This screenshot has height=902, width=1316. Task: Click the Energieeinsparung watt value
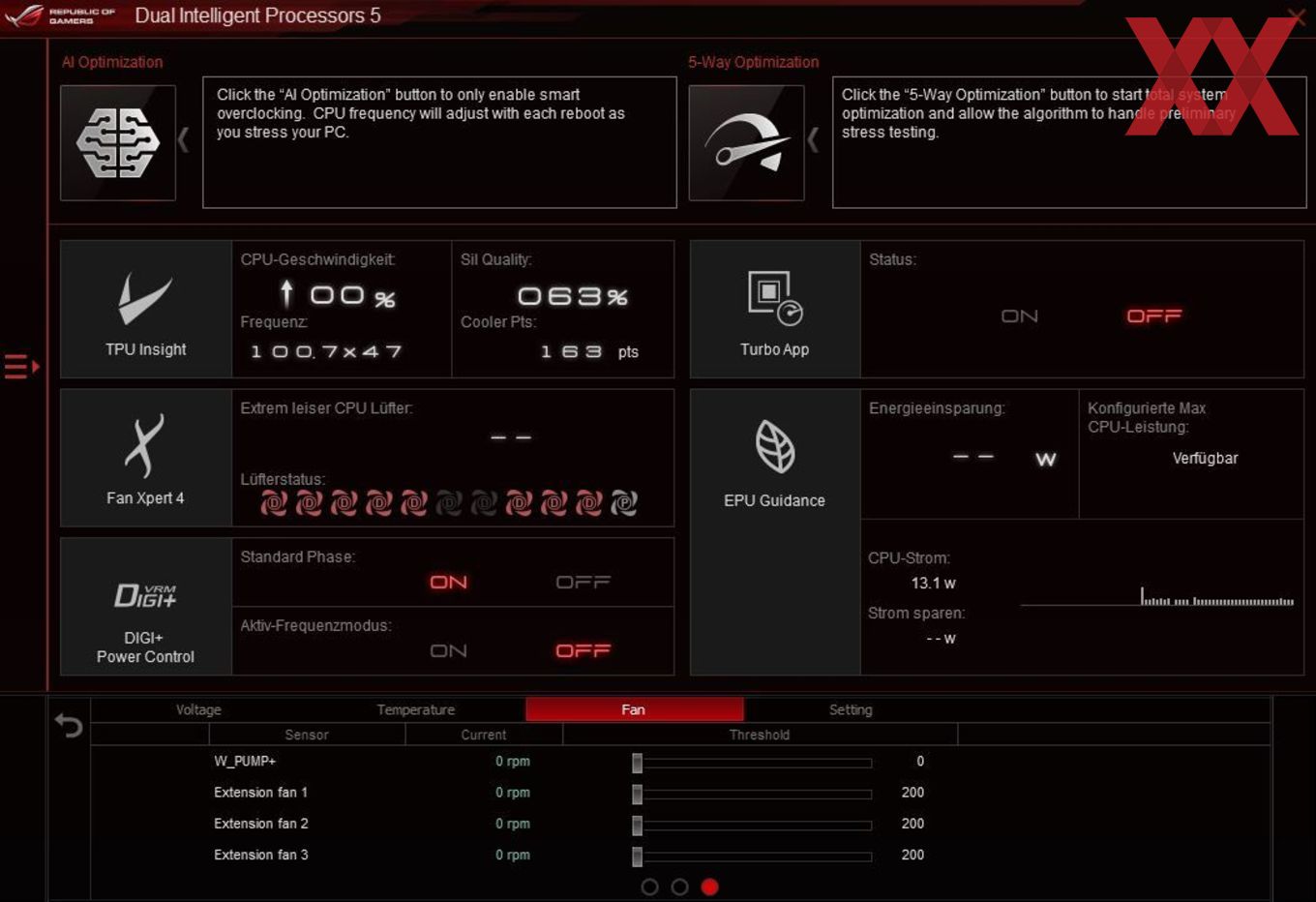pyautogui.click(x=1003, y=458)
